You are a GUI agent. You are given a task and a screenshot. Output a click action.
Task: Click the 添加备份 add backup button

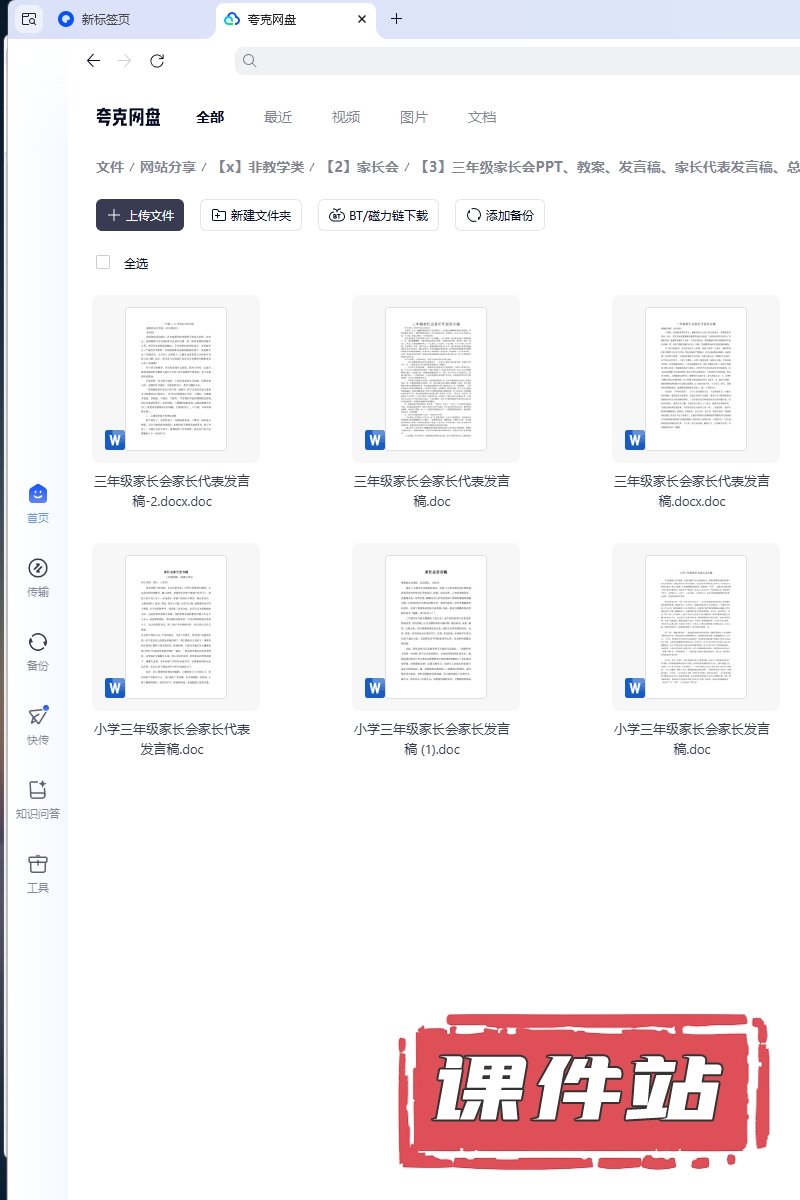[x=499, y=215]
